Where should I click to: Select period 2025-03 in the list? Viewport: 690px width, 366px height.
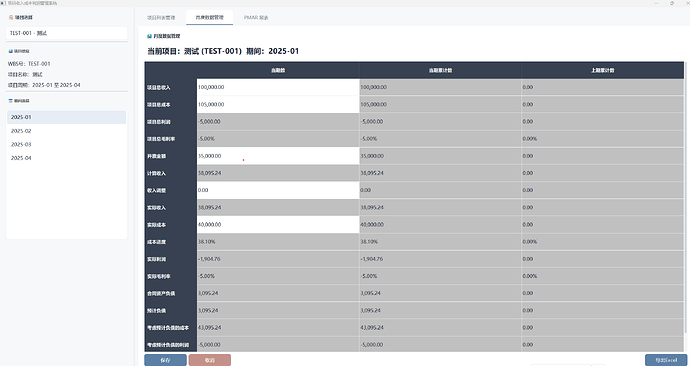(66, 144)
